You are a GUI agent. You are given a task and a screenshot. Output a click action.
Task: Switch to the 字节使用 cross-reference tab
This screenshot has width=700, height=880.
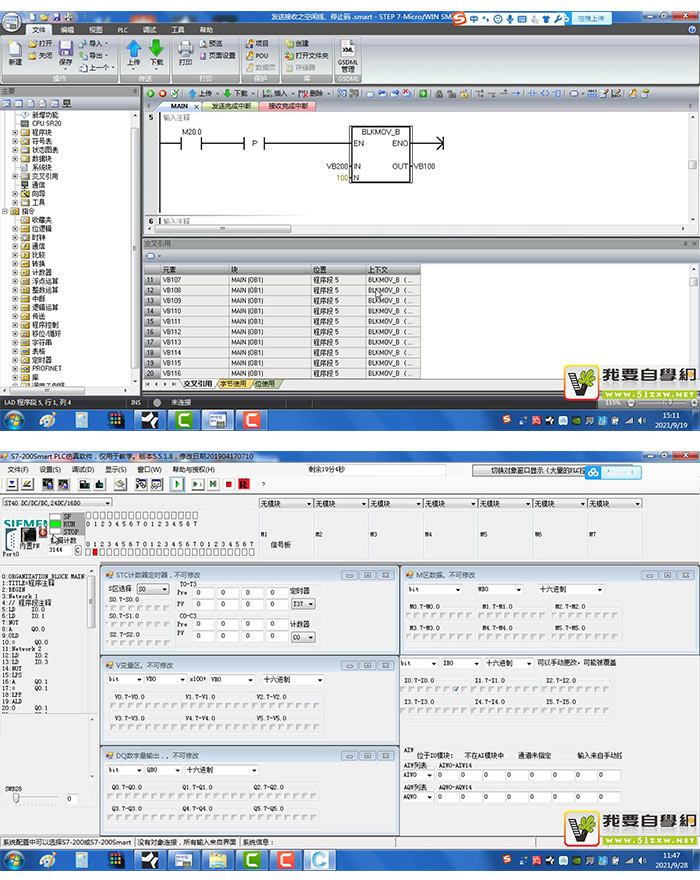click(233, 384)
